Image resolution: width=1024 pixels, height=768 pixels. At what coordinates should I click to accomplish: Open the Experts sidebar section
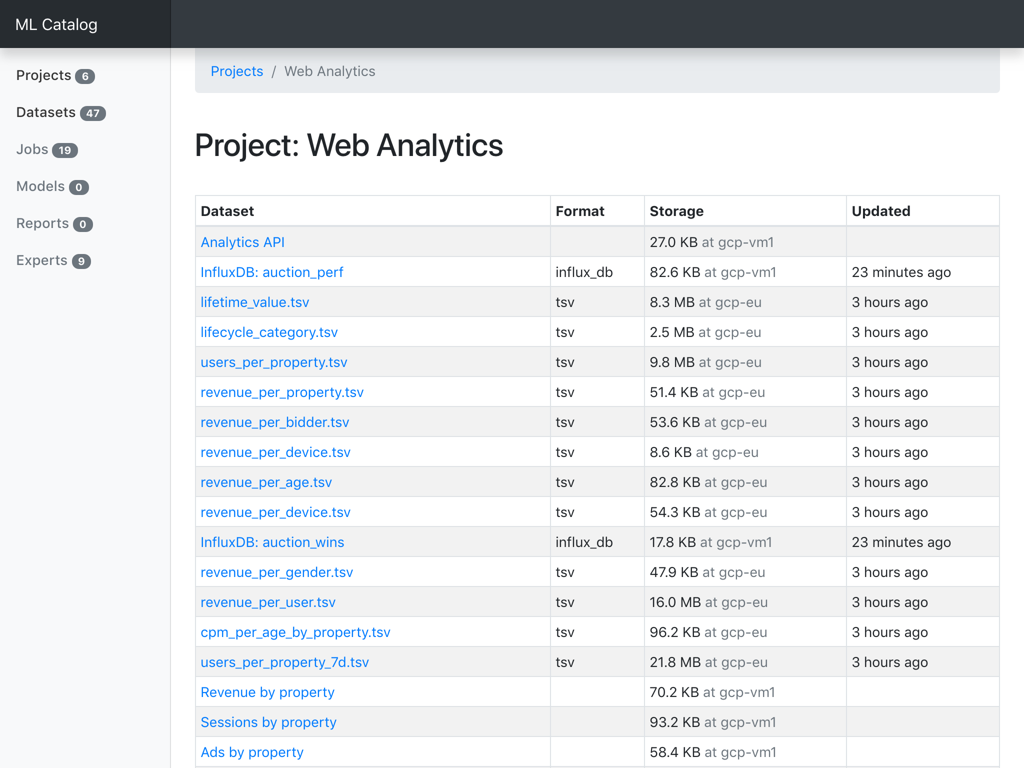pos(54,261)
